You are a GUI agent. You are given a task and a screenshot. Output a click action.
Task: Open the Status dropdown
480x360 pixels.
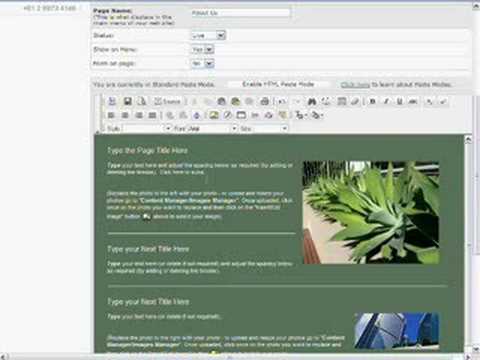coord(209,35)
